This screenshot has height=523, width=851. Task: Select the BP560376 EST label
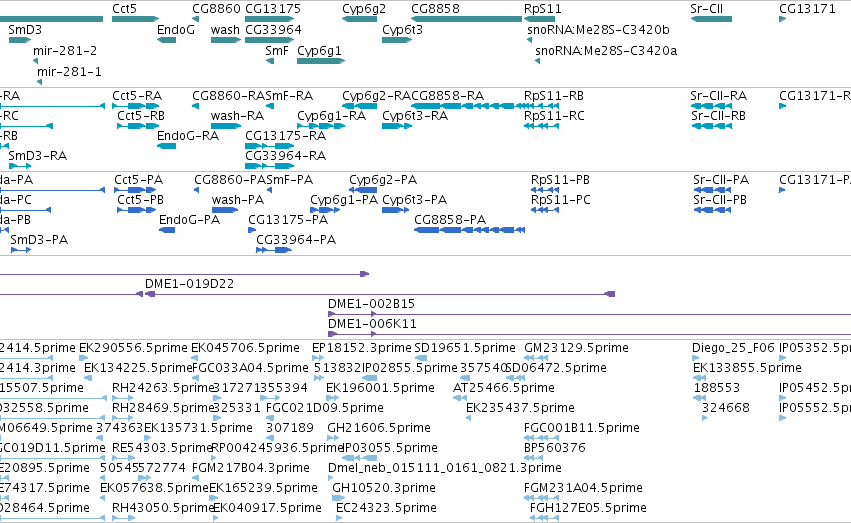[555, 449]
